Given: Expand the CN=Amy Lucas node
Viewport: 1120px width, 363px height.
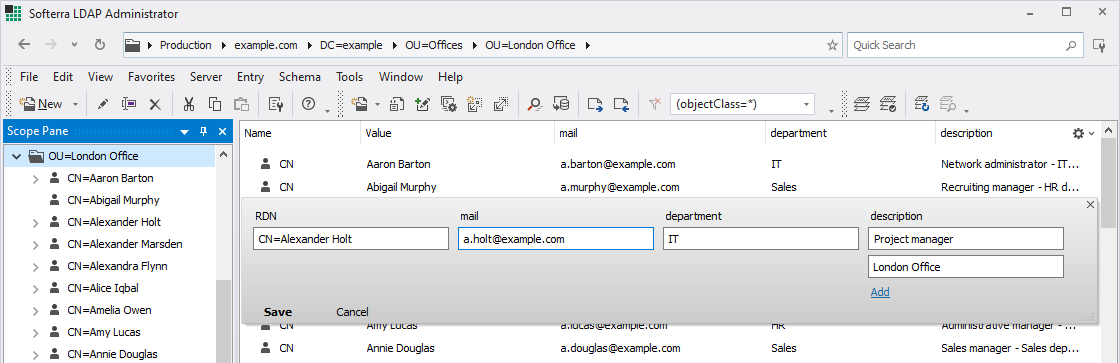Looking at the screenshot, I should (x=36, y=333).
